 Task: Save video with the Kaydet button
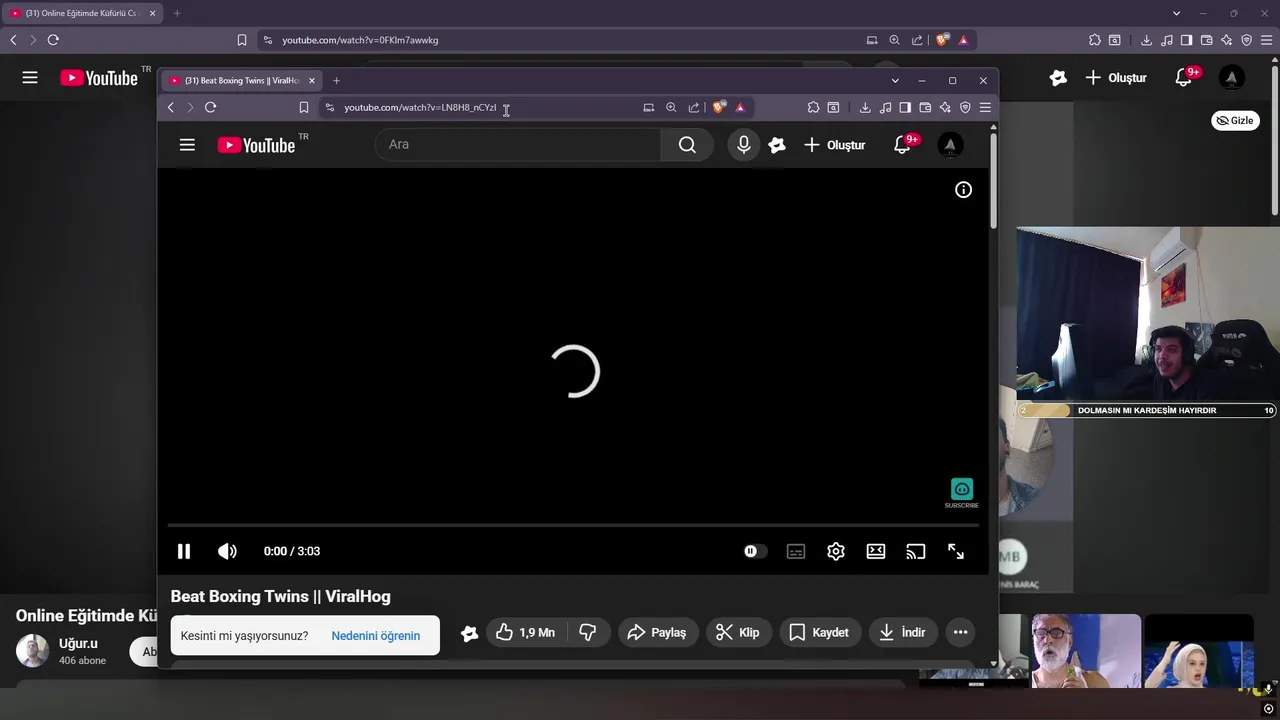819,632
